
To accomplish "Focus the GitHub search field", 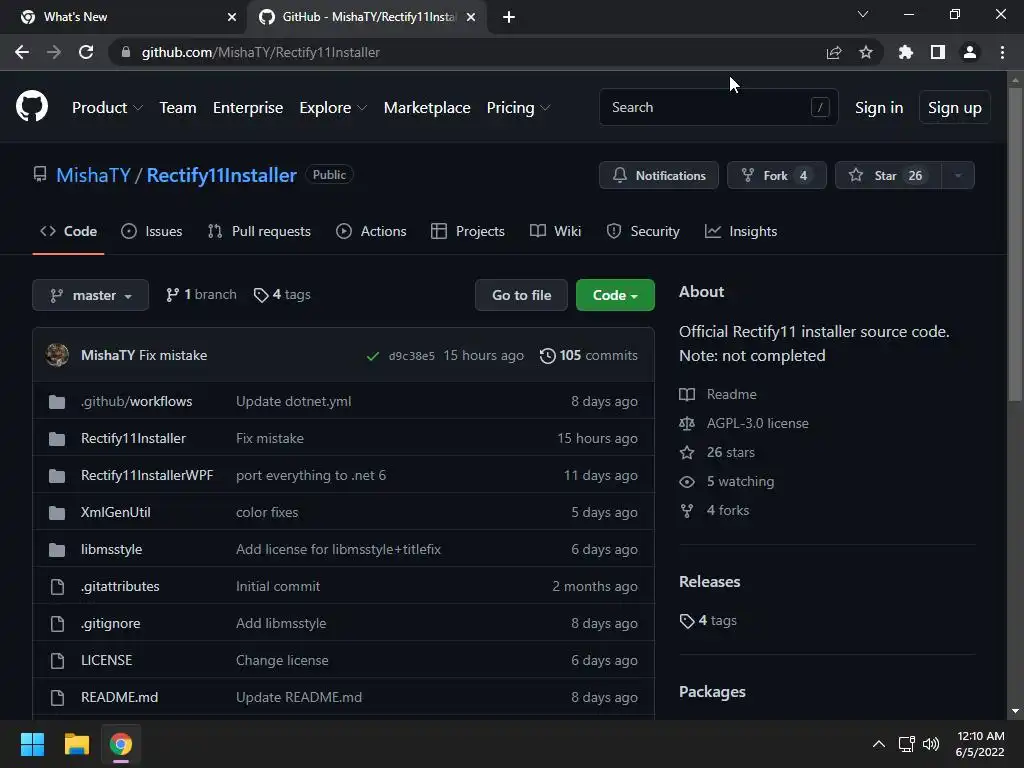I will 718,107.
